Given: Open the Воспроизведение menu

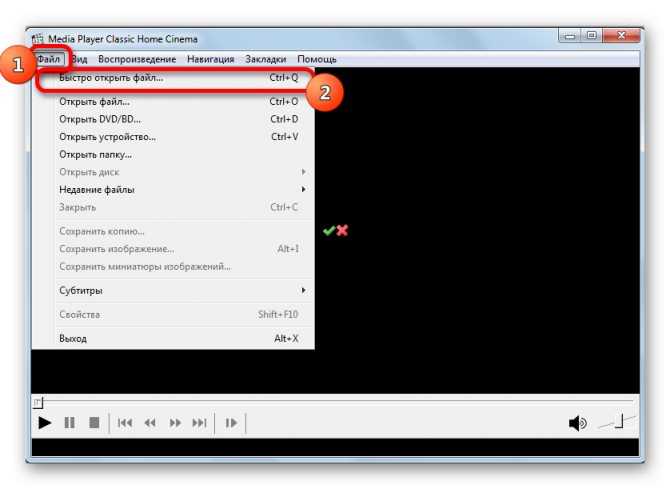Looking at the screenshot, I should pyautogui.click(x=137, y=59).
